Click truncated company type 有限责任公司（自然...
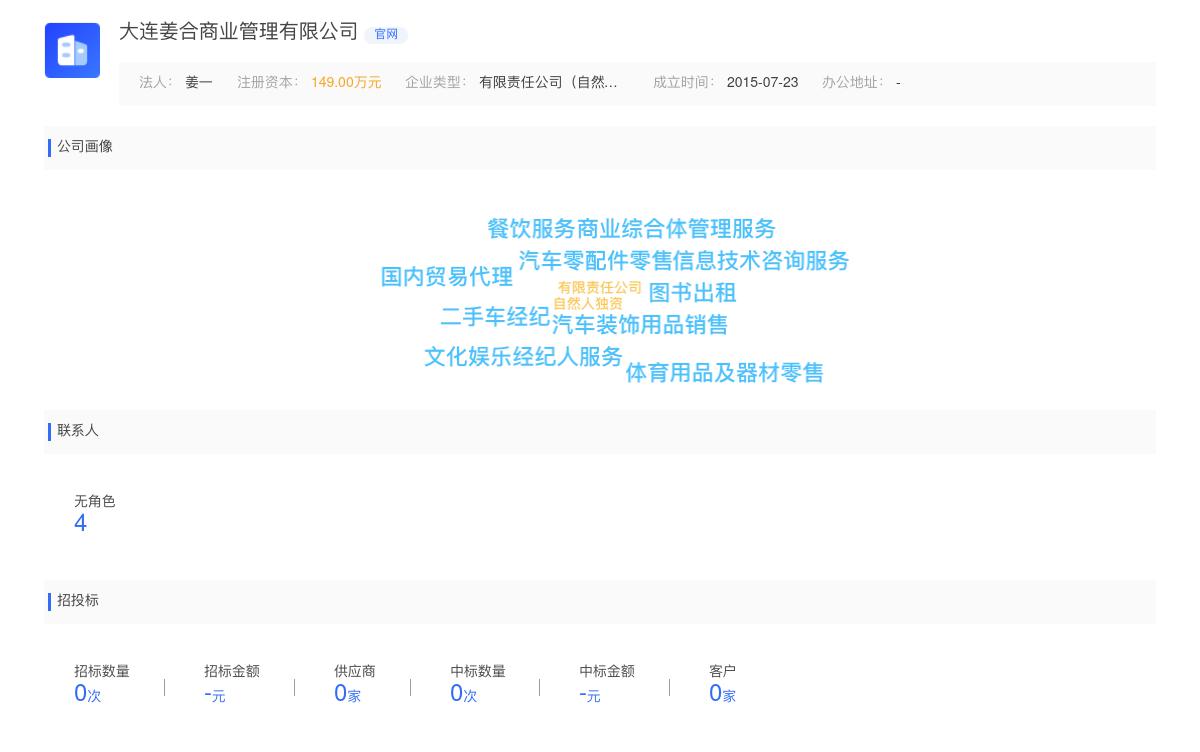The image size is (1200, 752). click(x=548, y=82)
